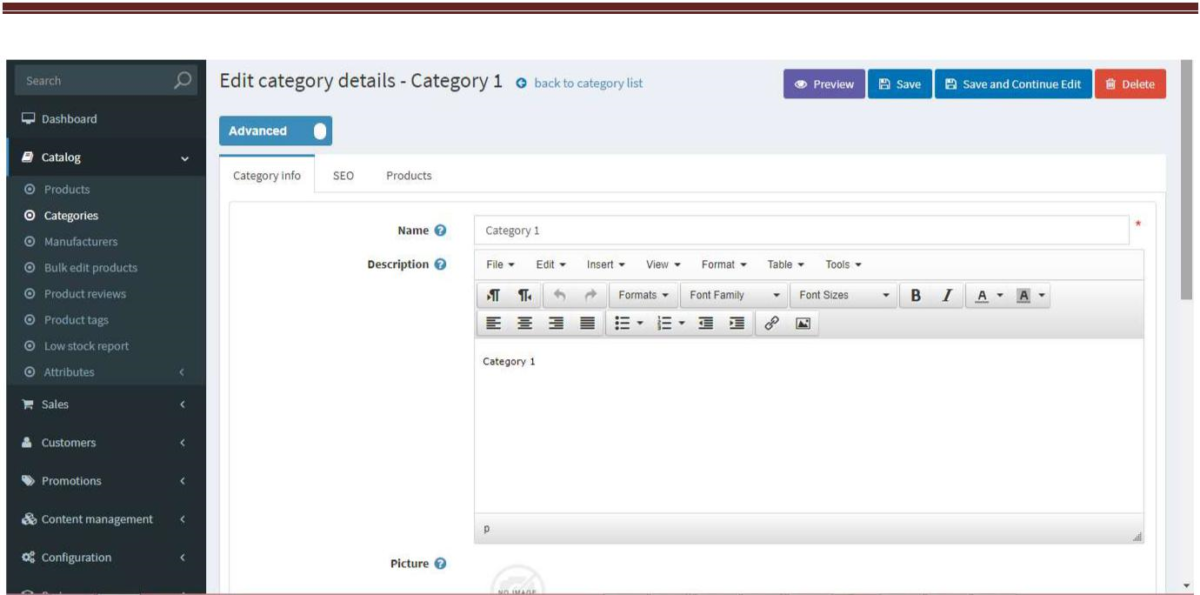Click the Dashboard monitor icon
This screenshot has height=595, width=1200.
[x=28, y=119]
